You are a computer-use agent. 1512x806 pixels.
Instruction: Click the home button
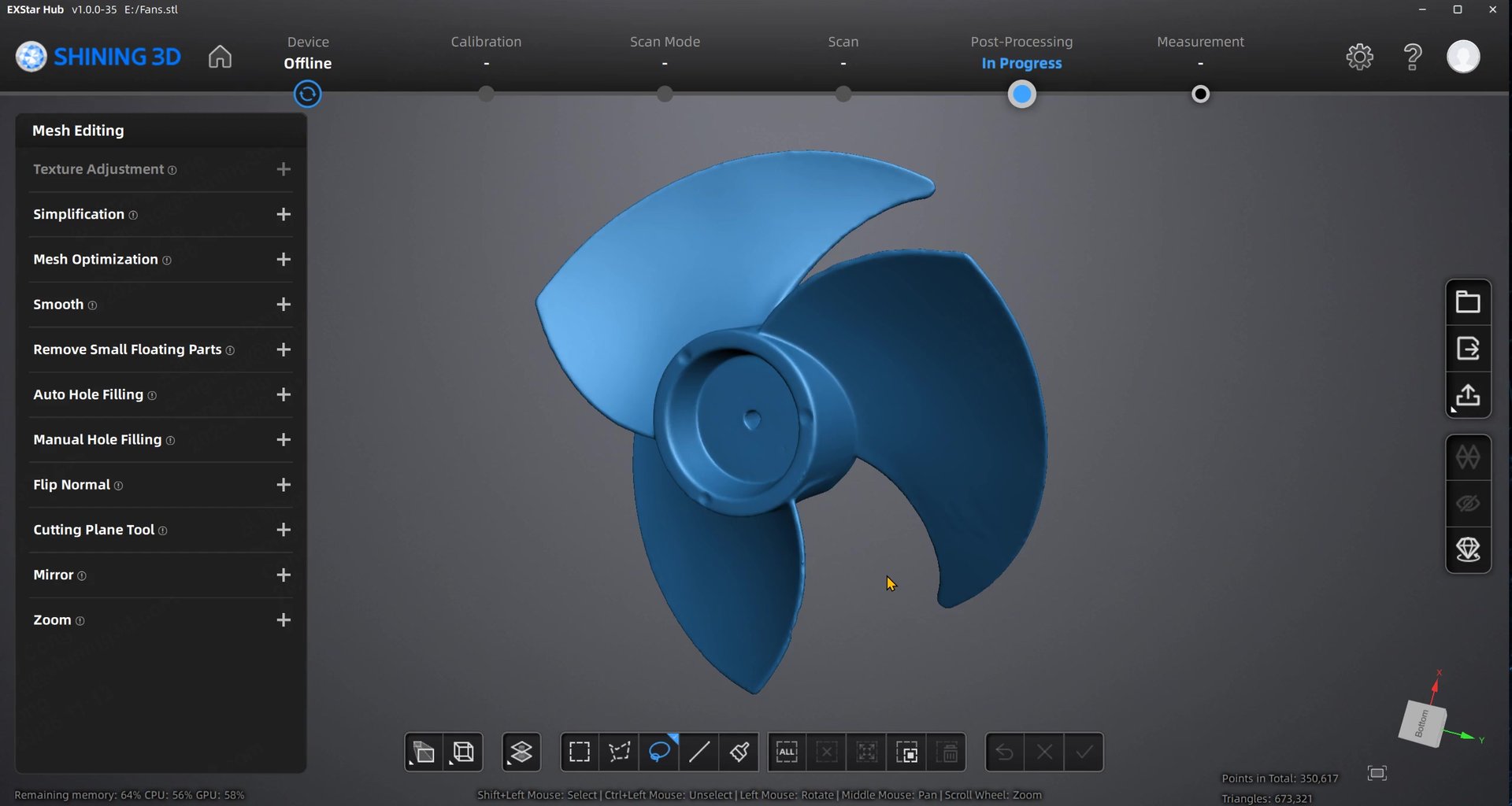coord(220,57)
